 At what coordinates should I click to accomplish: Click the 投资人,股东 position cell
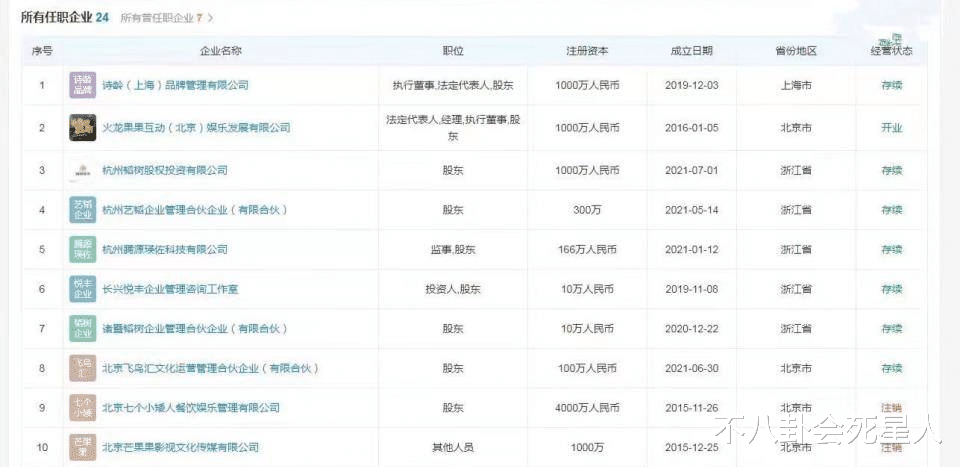point(453,289)
